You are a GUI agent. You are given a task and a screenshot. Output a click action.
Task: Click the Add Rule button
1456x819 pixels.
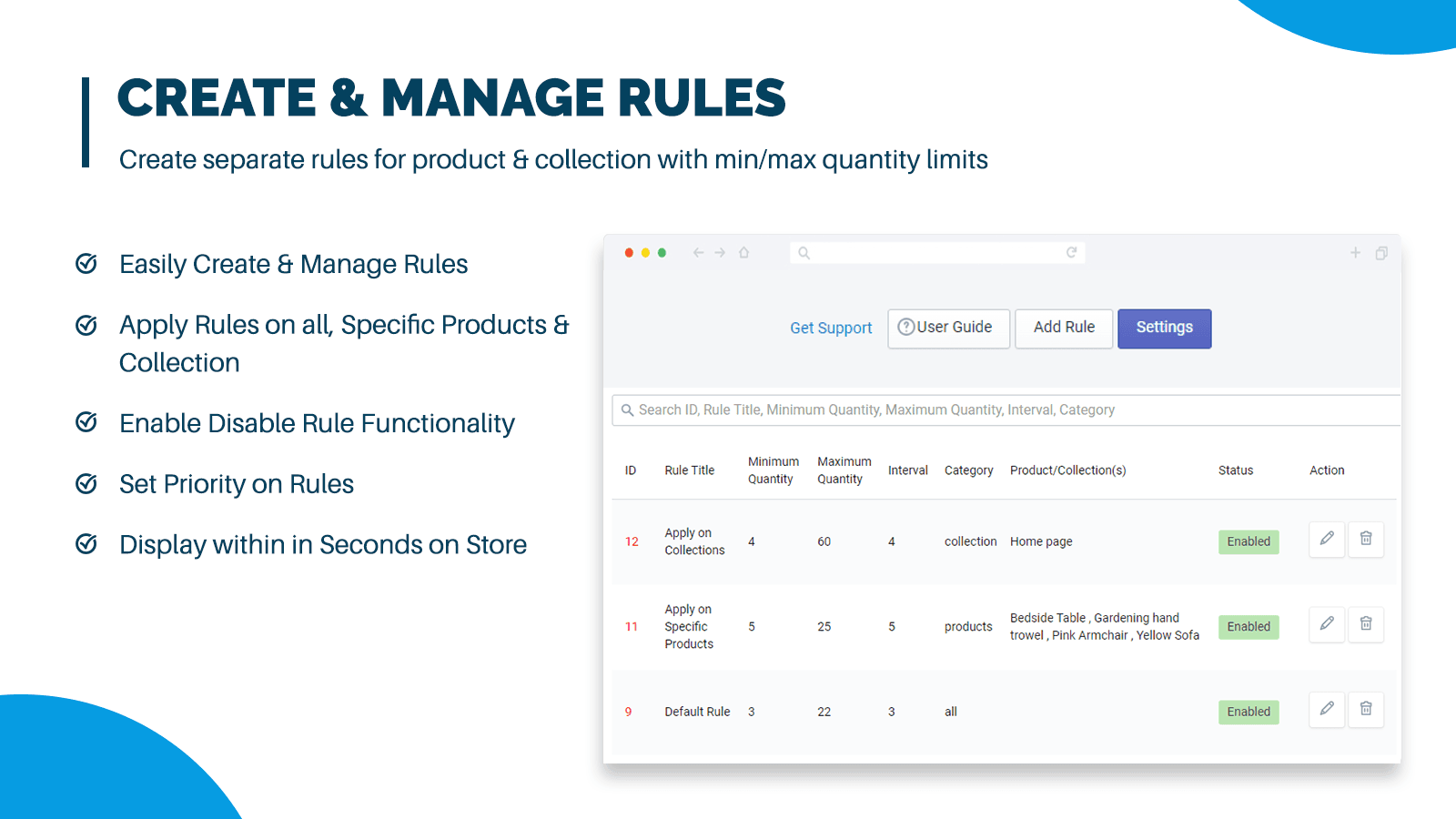(x=1064, y=329)
